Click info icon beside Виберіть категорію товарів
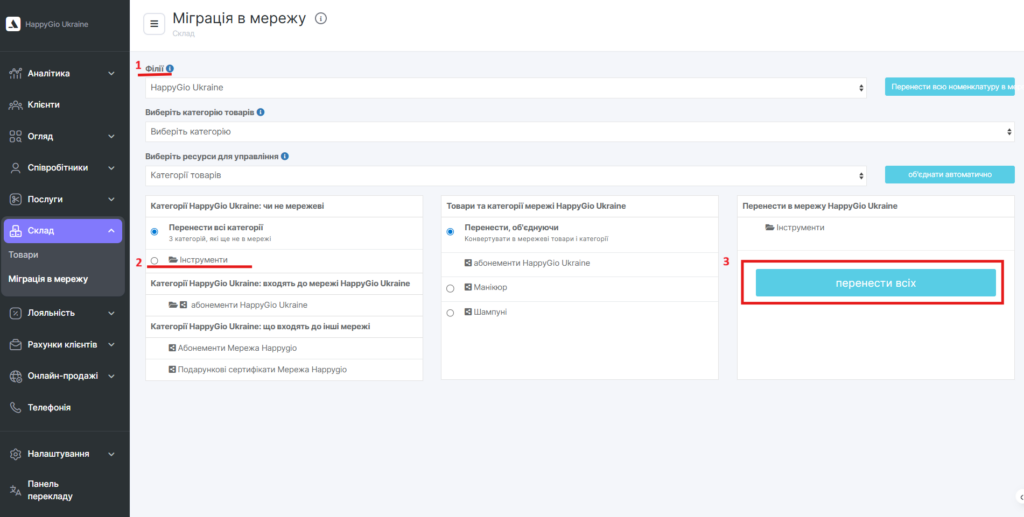The width and height of the screenshot is (1024, 517). [x=260, y=112]
